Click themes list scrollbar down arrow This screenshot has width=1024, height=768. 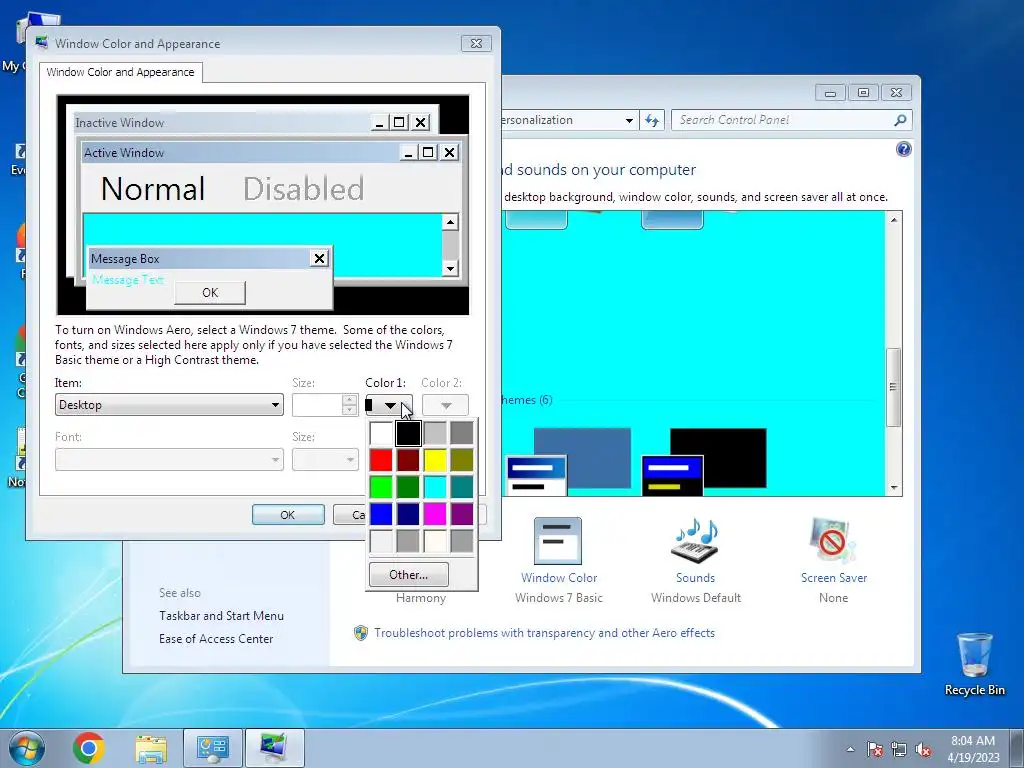tap(894, 488)
